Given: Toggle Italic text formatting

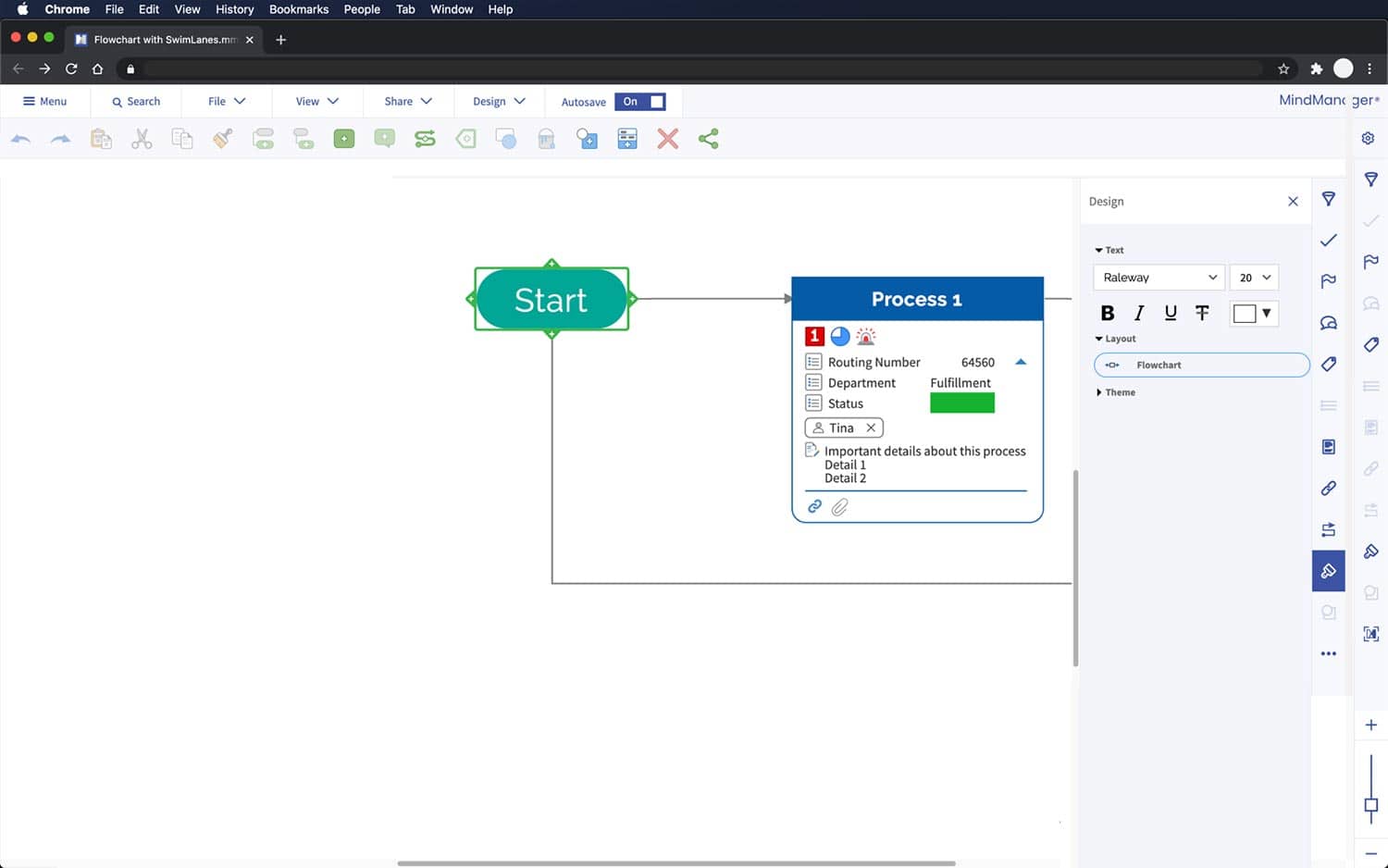Looking at the screenshot, I should [1139, 313].
